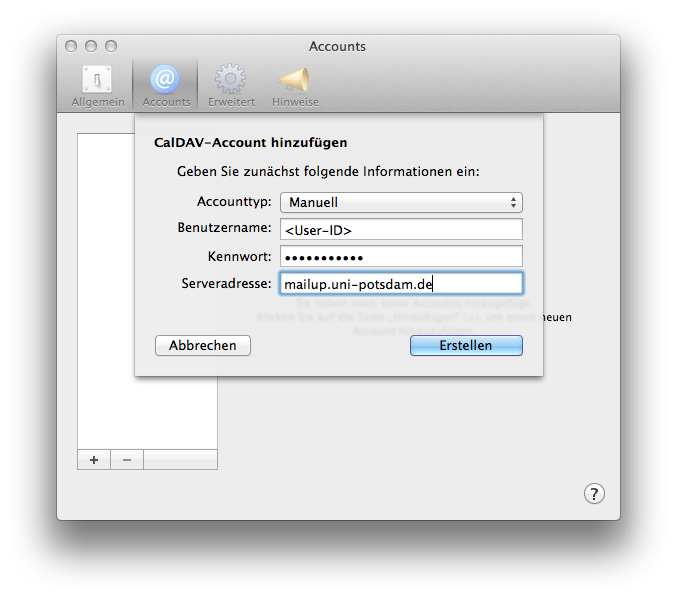This screenshot has width=677, height=599.
Task: Open the Erweitert gear preferences
Action: (x=231, y=86)
